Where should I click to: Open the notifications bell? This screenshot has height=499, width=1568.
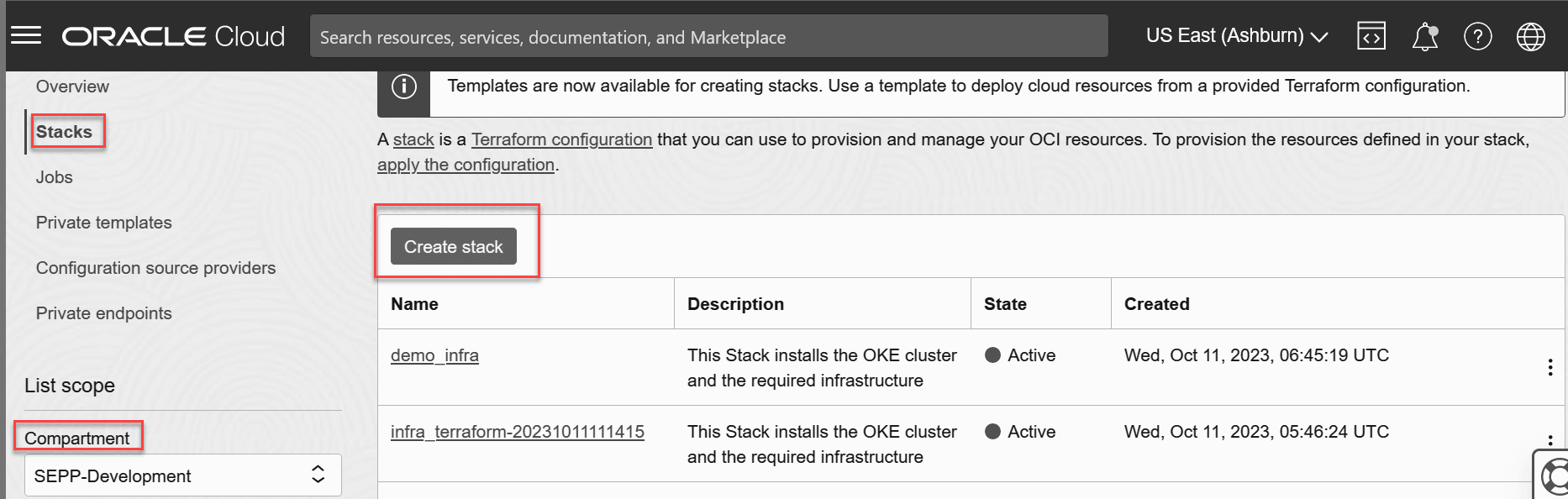(x=1424, y=36)
